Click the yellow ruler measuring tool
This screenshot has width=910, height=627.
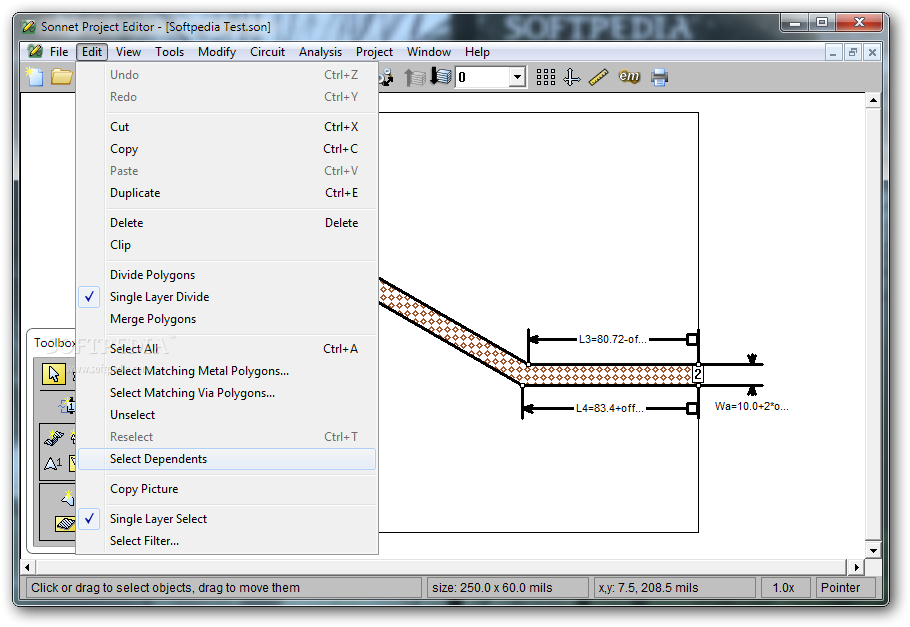(598, 77)
